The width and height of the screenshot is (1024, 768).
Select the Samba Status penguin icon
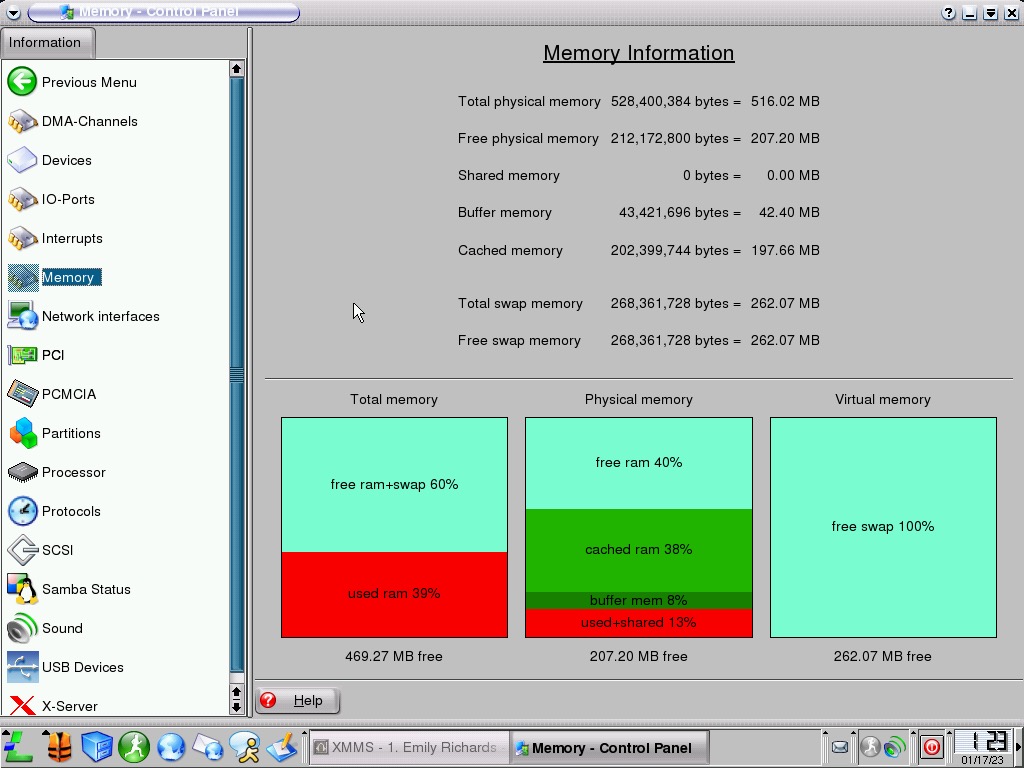22,589
